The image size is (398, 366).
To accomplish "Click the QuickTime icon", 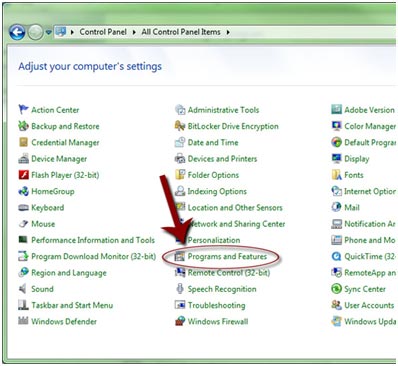I will pyautogui.click(x=337, y=256).
